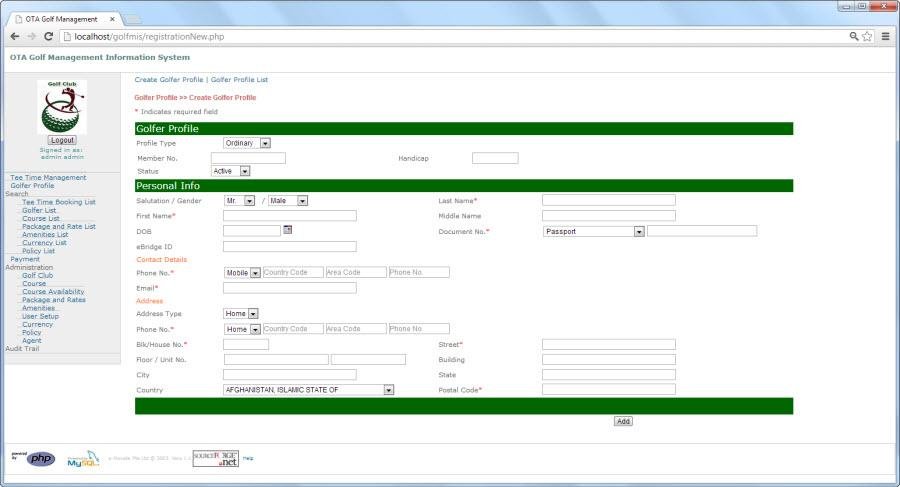
Task: Click the Last Name input field
Action: (x=608, y=200)
